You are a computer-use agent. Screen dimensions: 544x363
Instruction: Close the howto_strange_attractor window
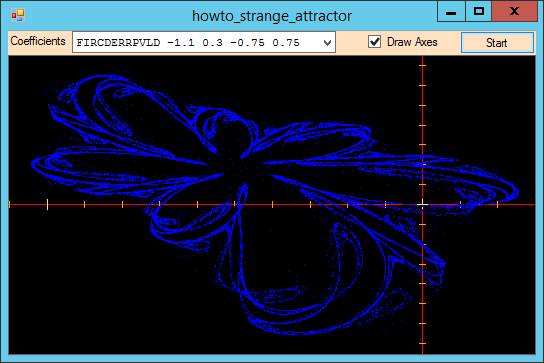pyautogui.click(x=514, y=11)
